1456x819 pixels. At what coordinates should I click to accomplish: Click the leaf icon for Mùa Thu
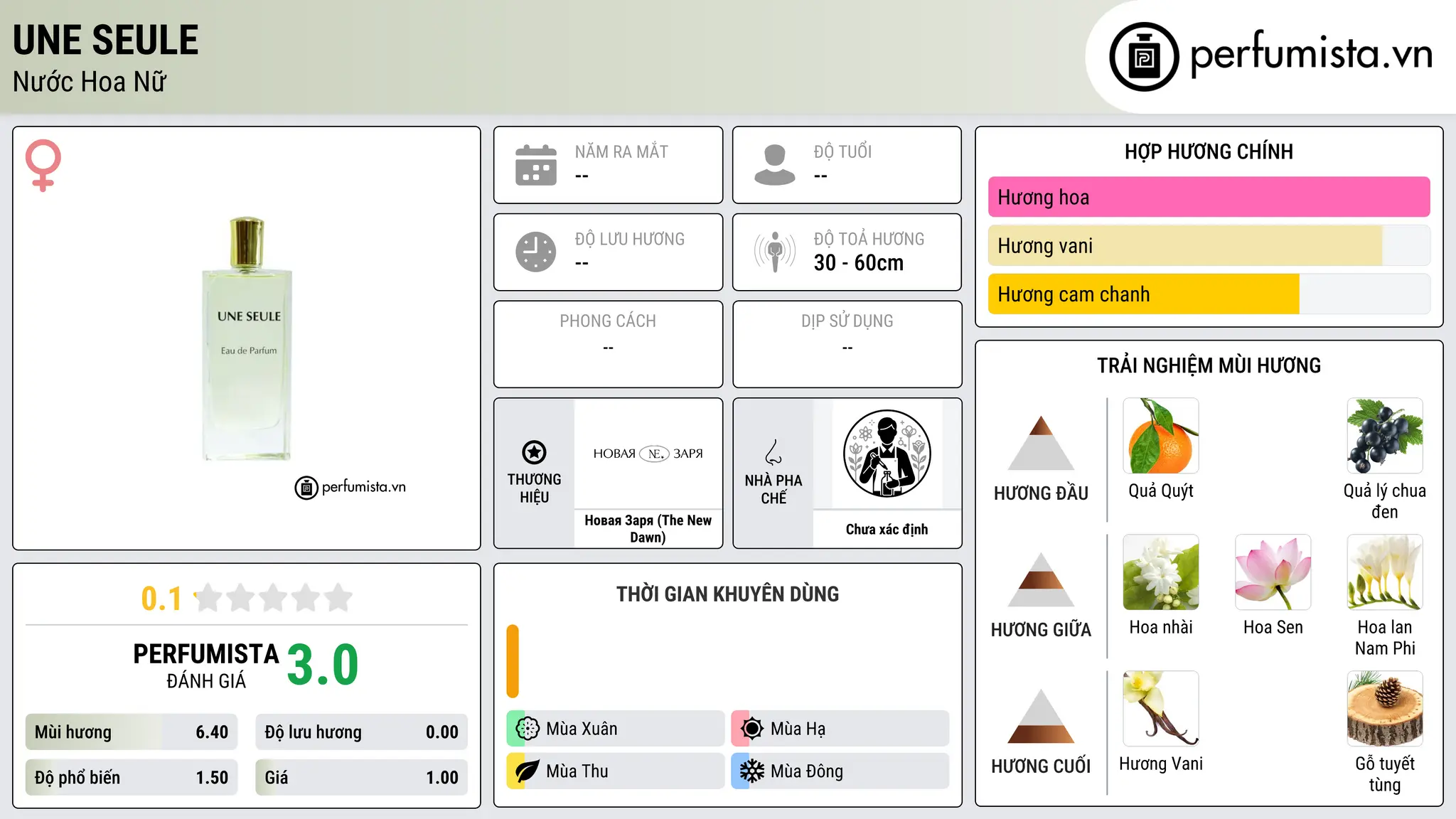point(528,771)
